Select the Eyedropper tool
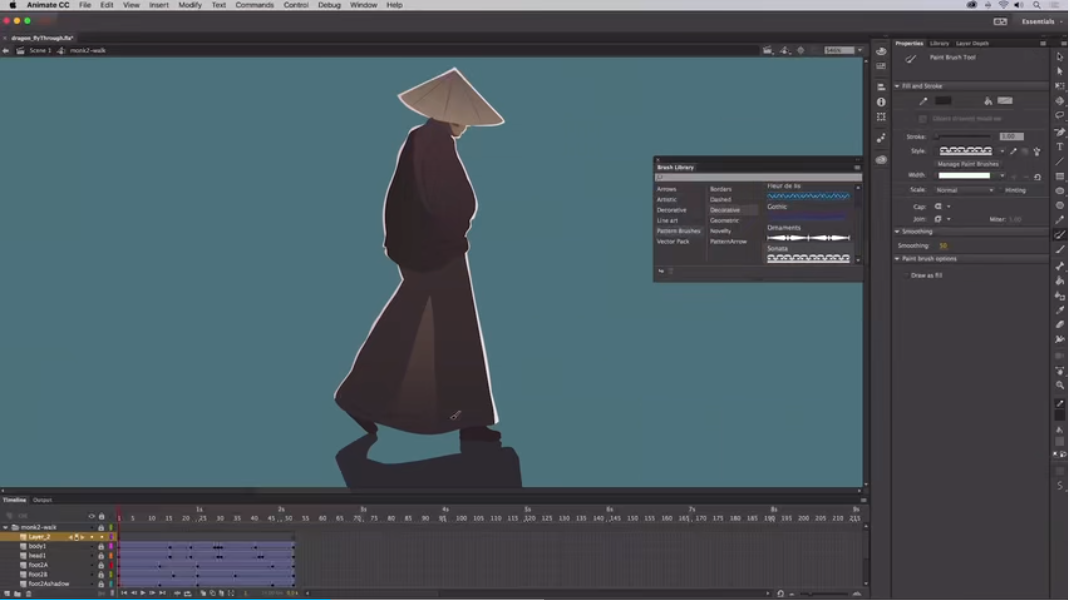Image resolution: width=1070 pixels, height=600 pixels. (x=1061, y=309)
